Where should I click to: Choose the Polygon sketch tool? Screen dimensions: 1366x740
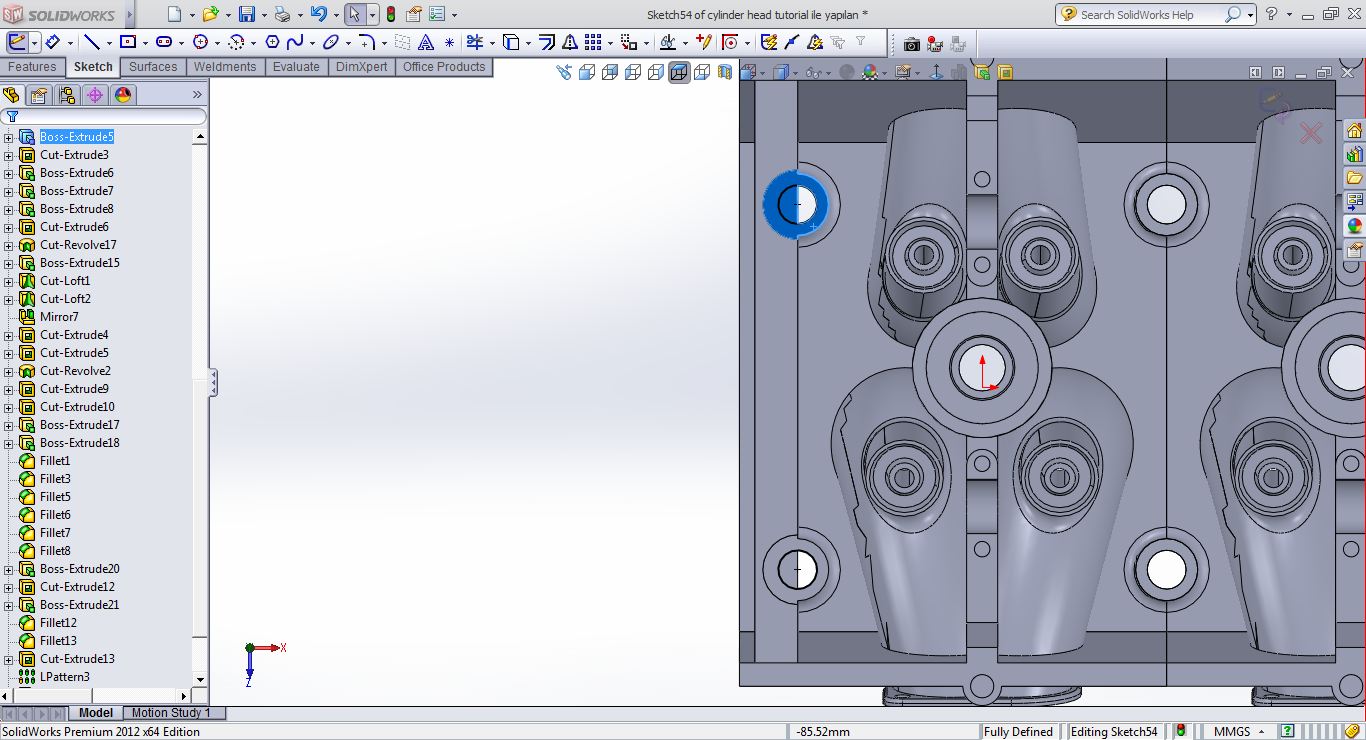pyautogui.click(x=271, y=42)
